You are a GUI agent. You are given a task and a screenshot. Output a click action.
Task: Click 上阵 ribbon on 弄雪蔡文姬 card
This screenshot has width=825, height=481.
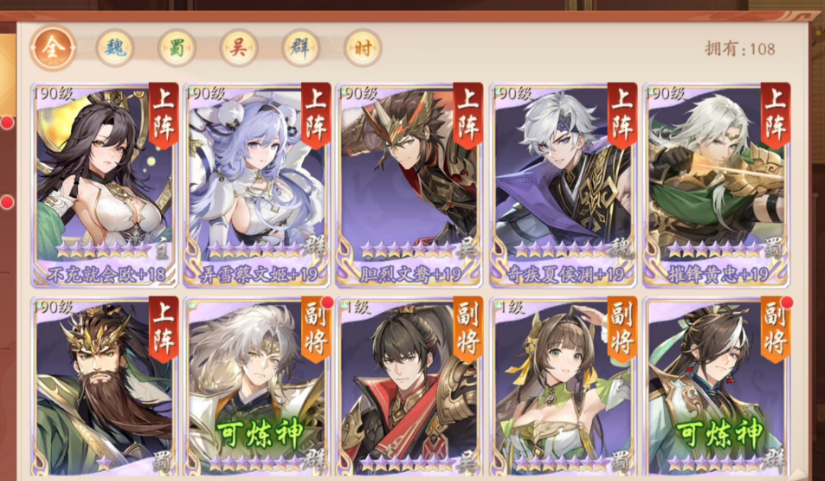(x=316, y=116)
